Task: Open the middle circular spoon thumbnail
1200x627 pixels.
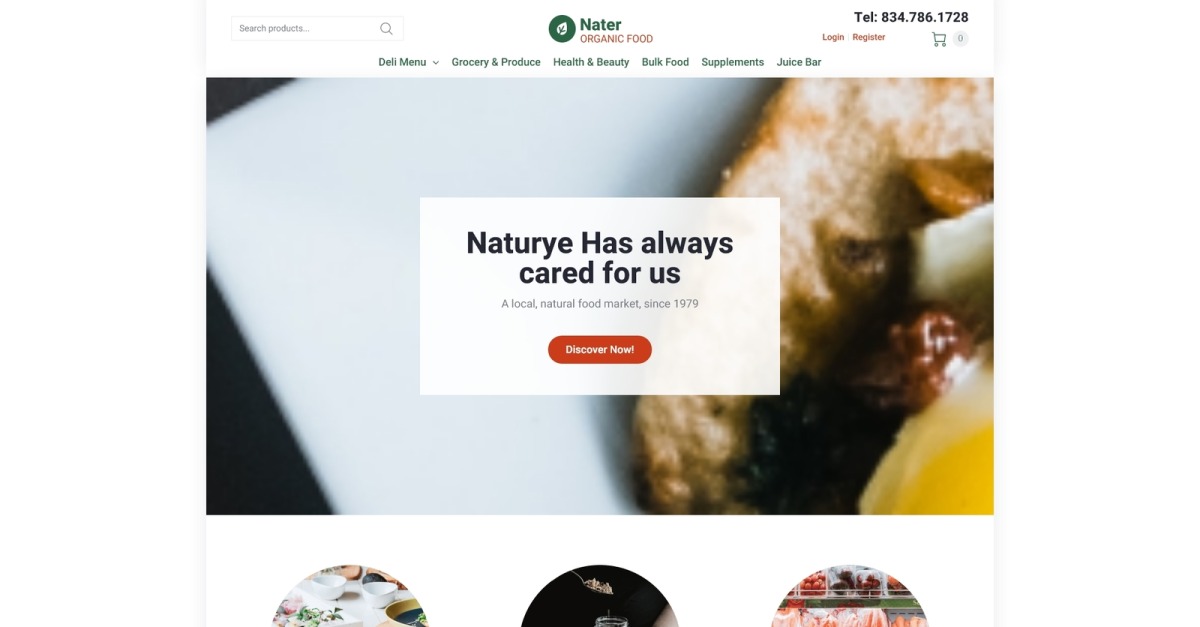Action: [600, 596]
